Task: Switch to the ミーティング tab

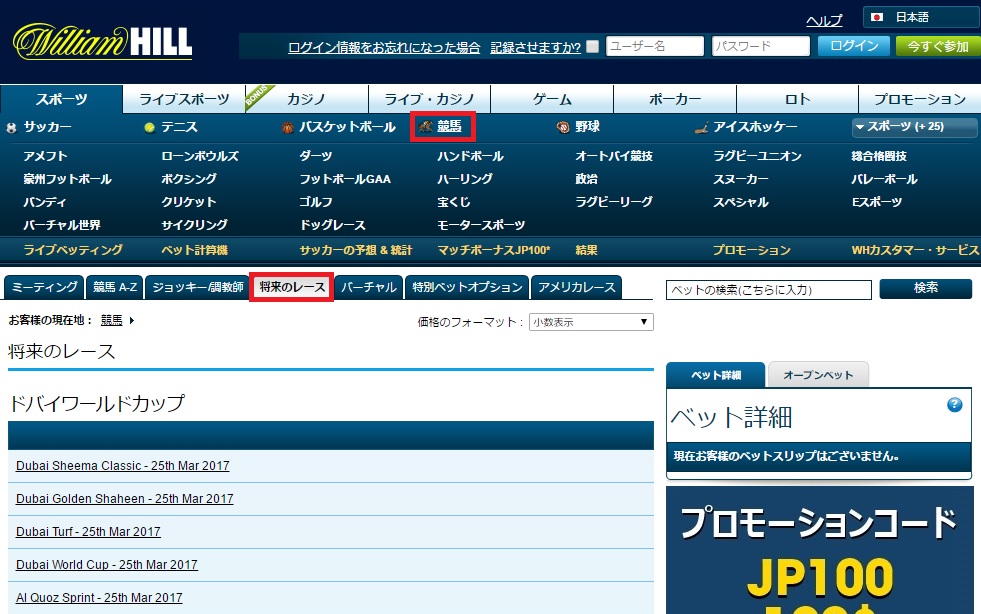Action: 44,287
